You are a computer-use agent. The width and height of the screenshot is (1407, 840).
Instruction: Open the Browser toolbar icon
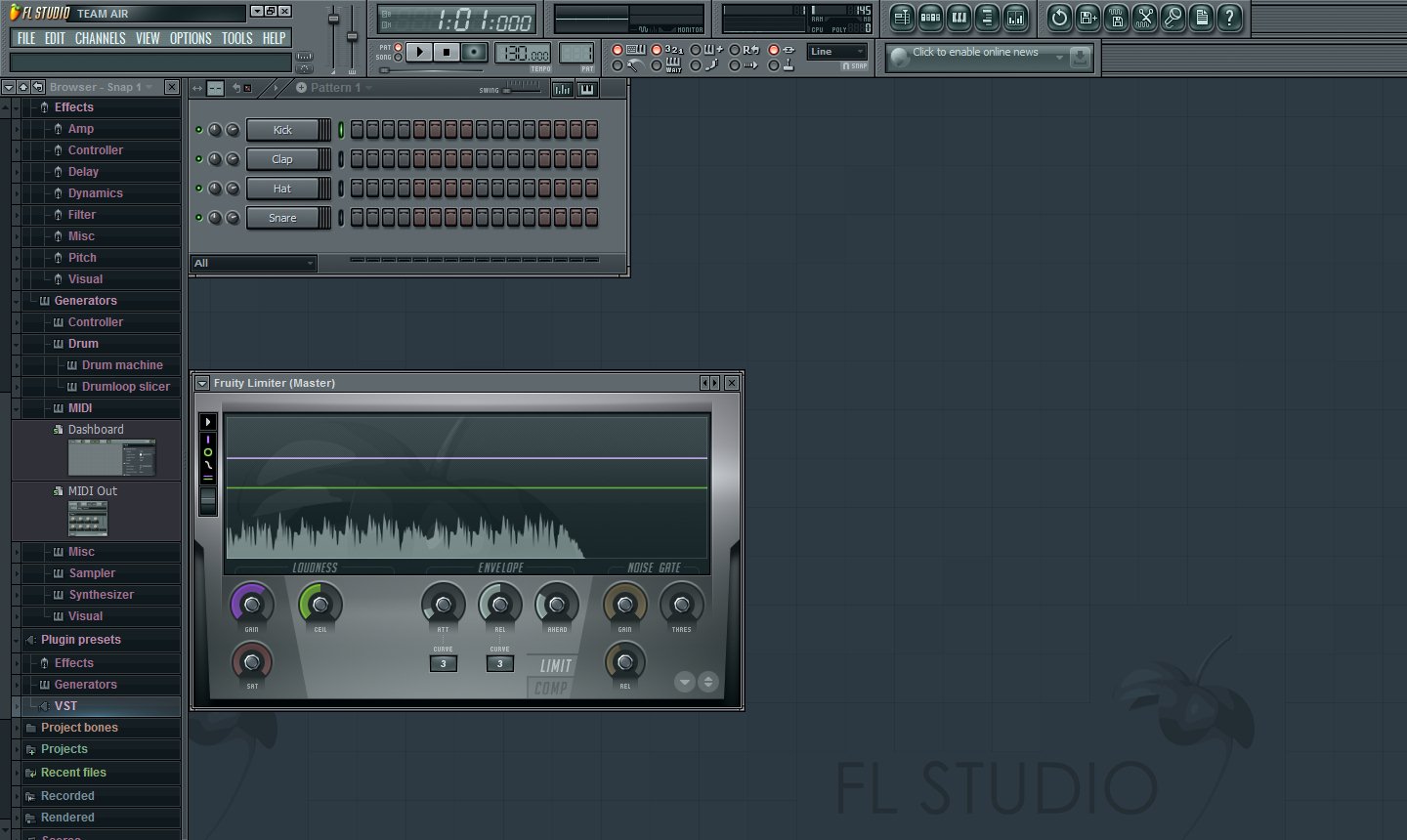tap(987, 18)
